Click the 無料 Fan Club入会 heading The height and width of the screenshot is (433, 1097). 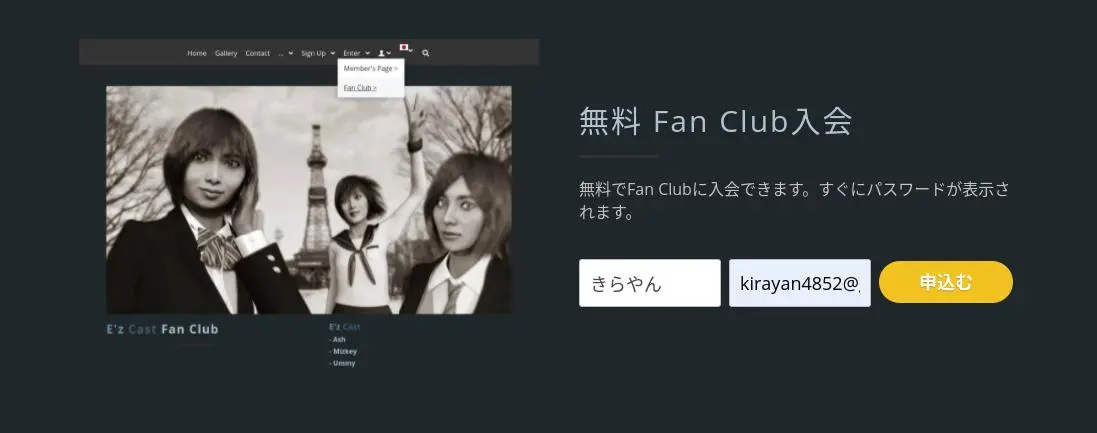click(x=716, y=122)
